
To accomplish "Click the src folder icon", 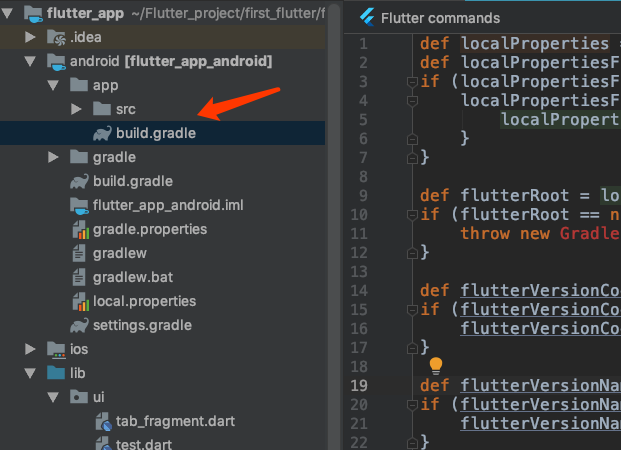I will [102, 109].
